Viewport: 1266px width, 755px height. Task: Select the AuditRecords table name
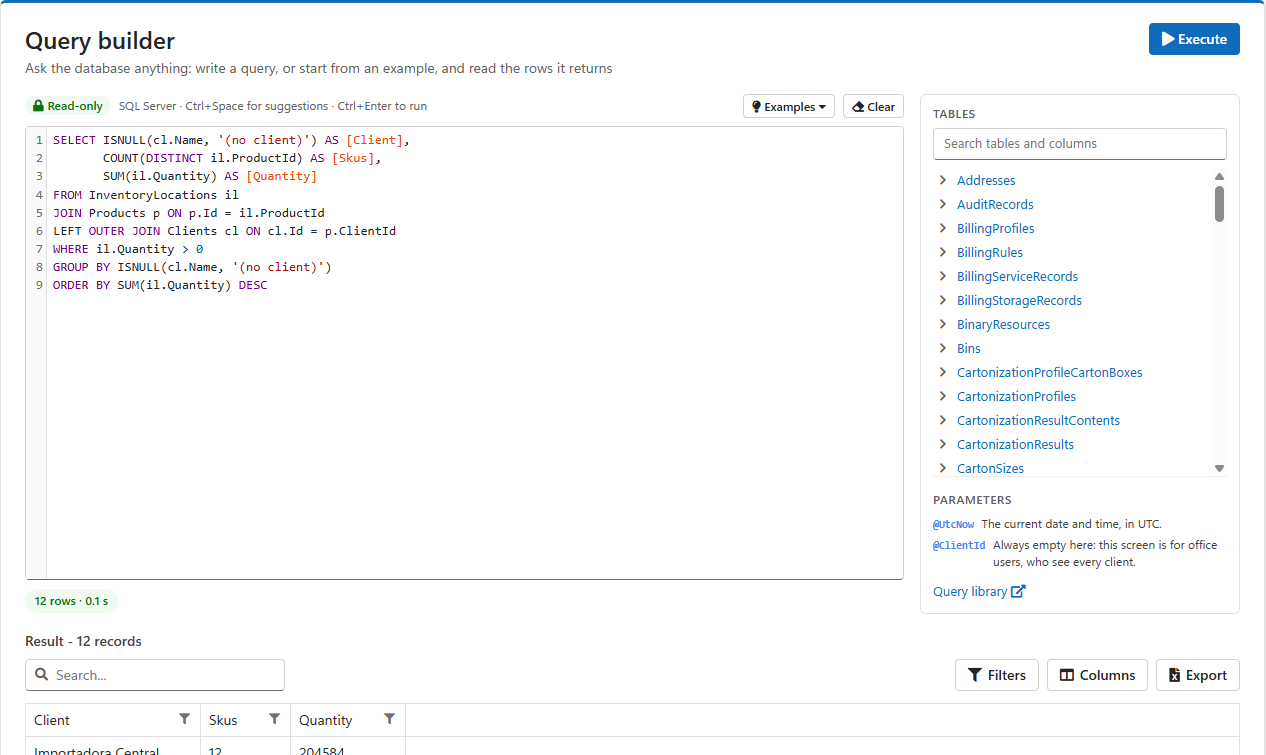pyautogui.click(x=995, y=204)
